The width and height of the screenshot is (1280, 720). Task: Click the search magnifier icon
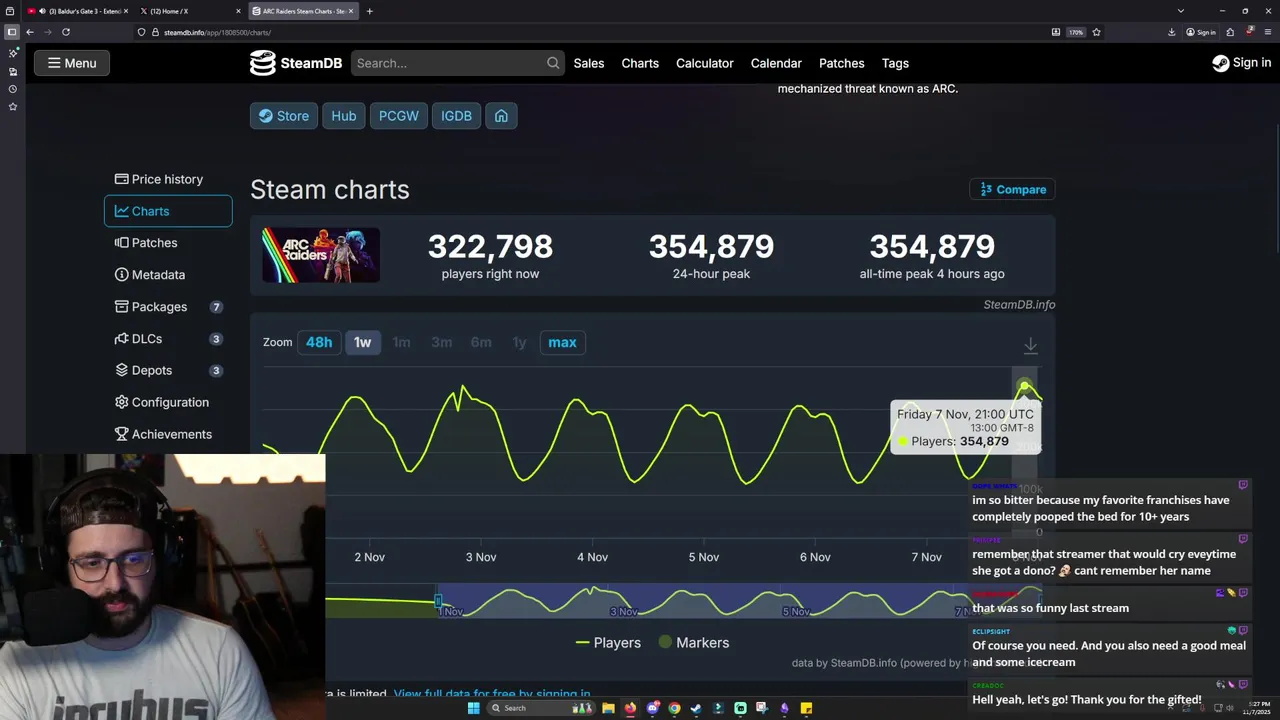(553, 63)
